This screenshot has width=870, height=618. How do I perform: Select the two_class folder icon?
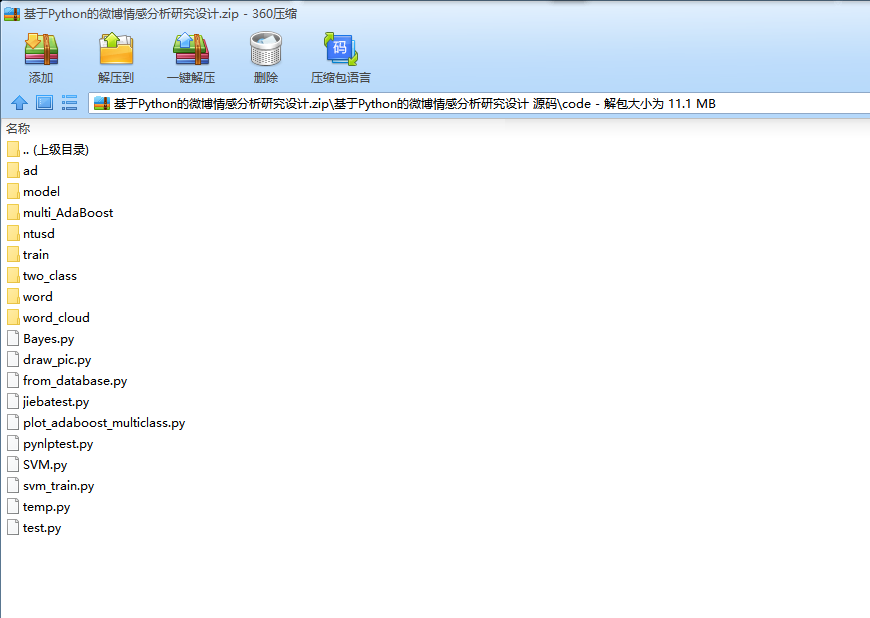[x=13, y=276]
